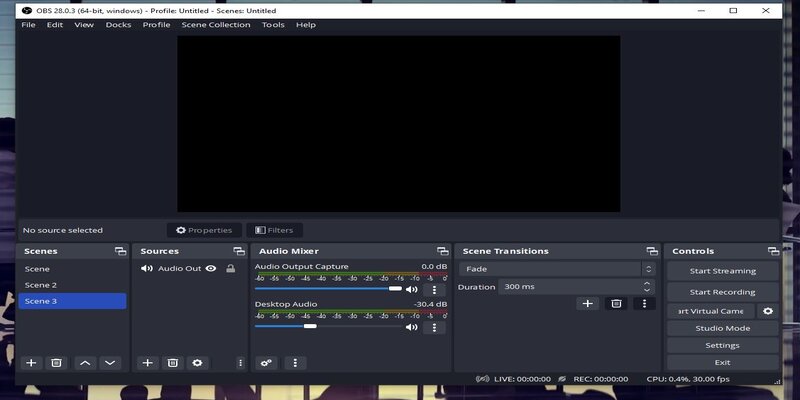Start the Virtual Camera
Image resolution: width=800 pixels, height=400 pixels.
tap(710, 311)
